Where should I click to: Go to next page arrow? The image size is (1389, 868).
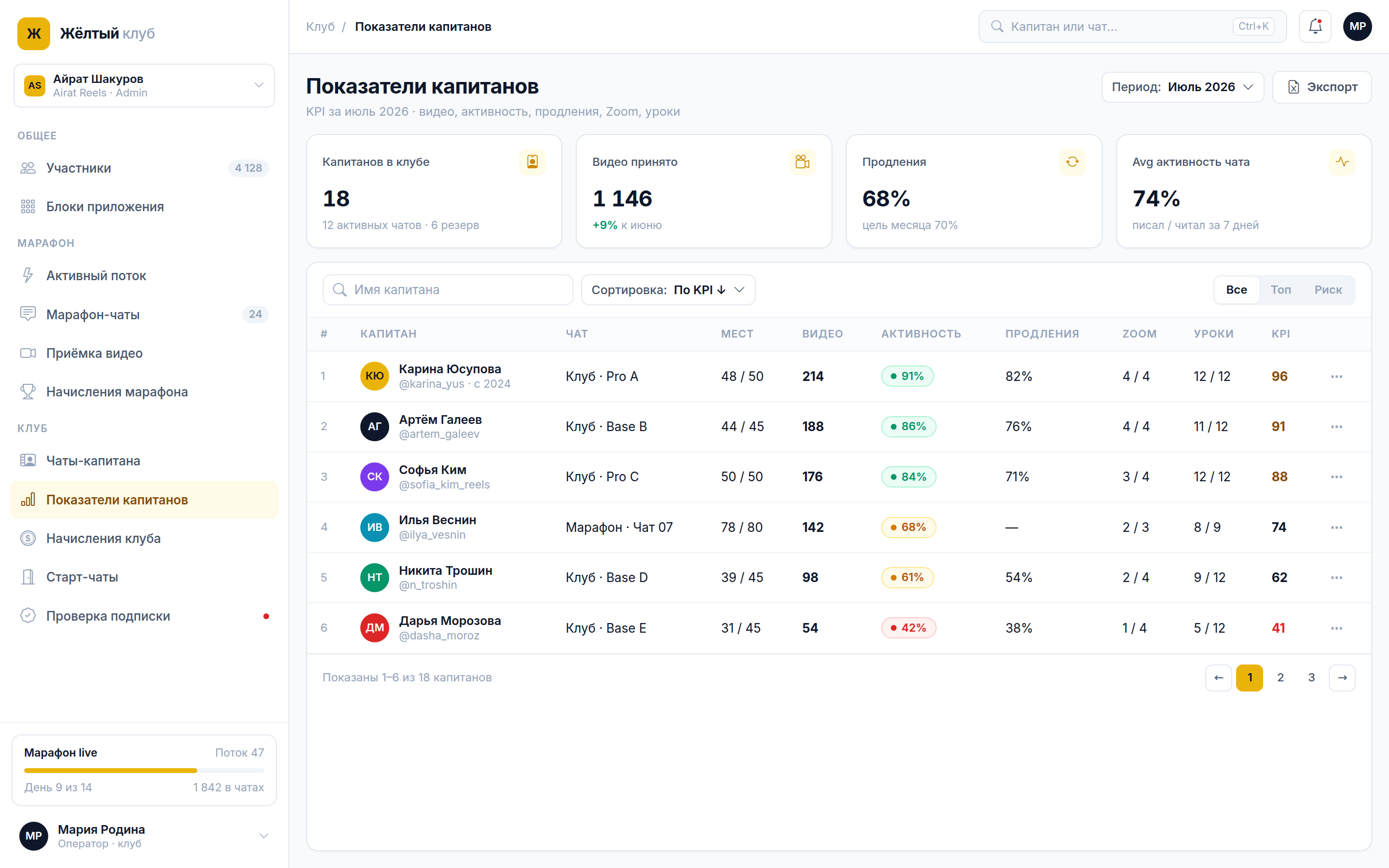point(1342,678)
